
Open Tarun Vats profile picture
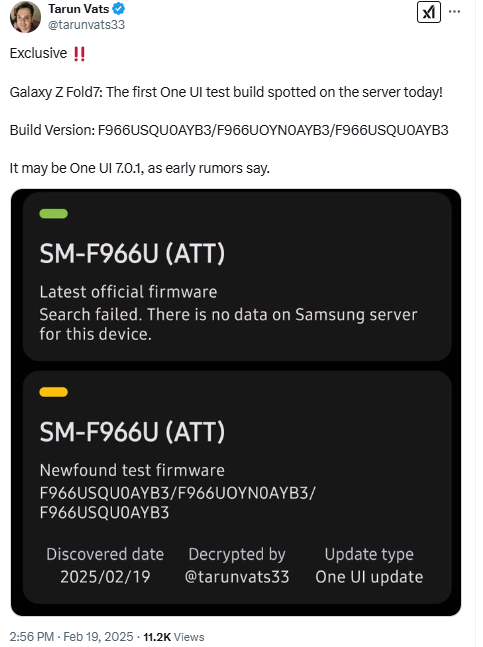pos(25,17)
